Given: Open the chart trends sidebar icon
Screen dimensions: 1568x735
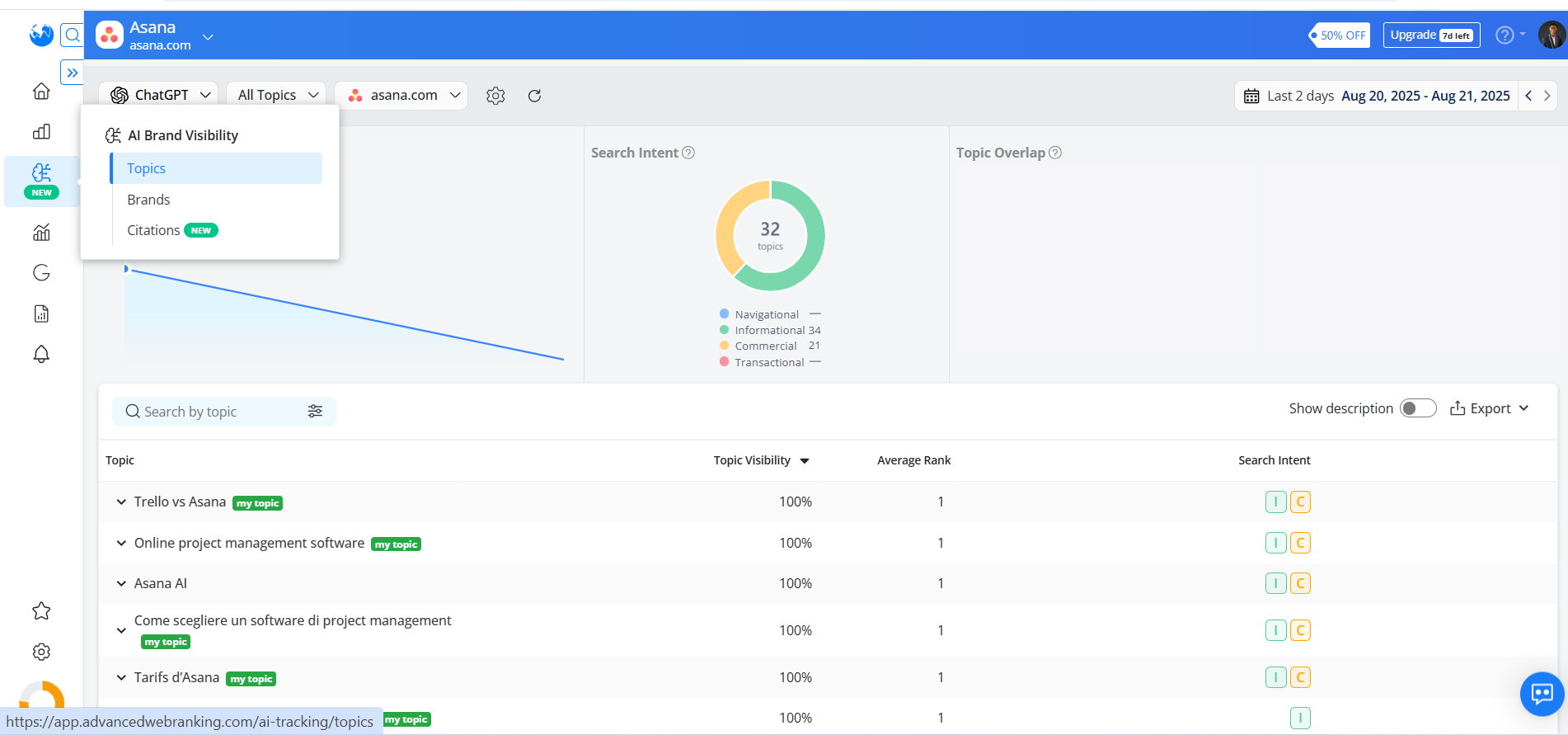Looking at the screenshot, I should (x=41, y=233).
